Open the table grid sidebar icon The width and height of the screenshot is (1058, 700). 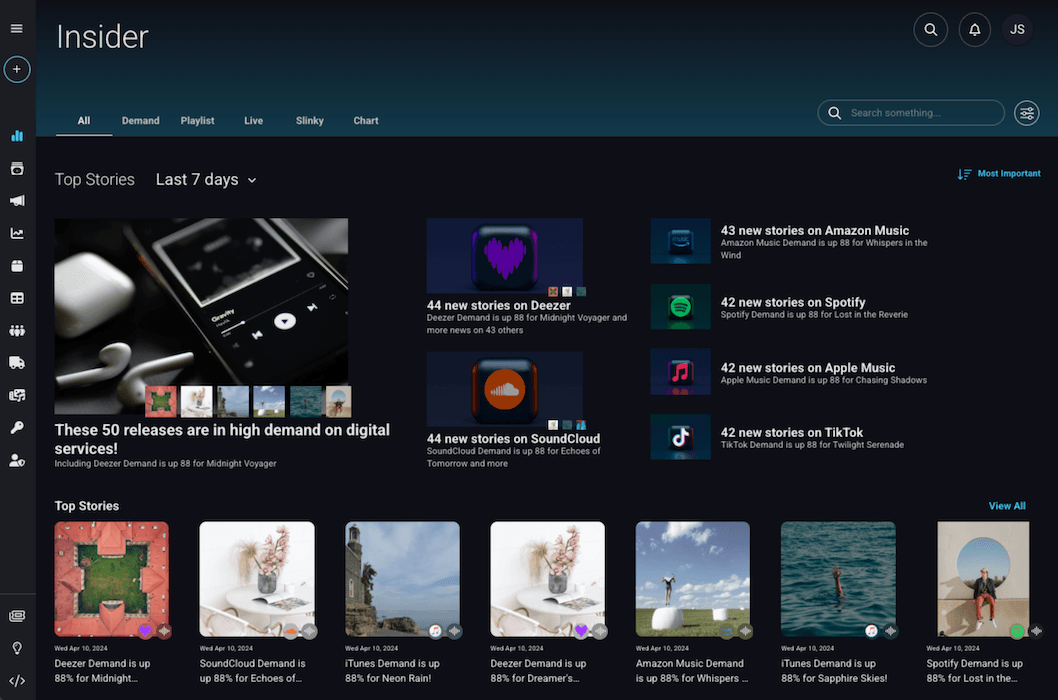pyautogui.click(x=17, y=298)
